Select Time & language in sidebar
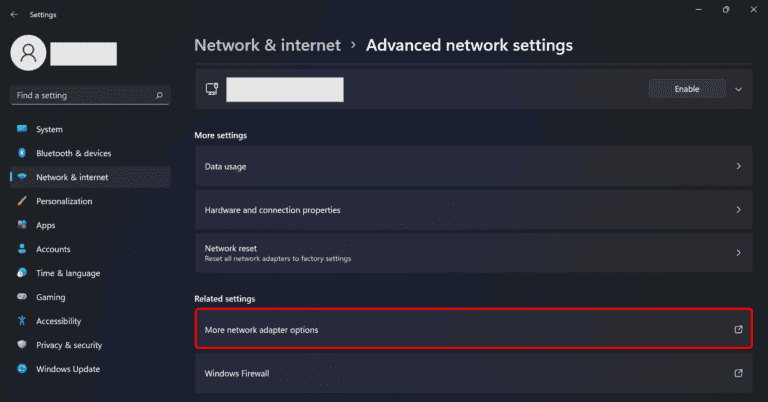This screenshot has width=768, height=402. pyautogui.click(x=68, y=273)
